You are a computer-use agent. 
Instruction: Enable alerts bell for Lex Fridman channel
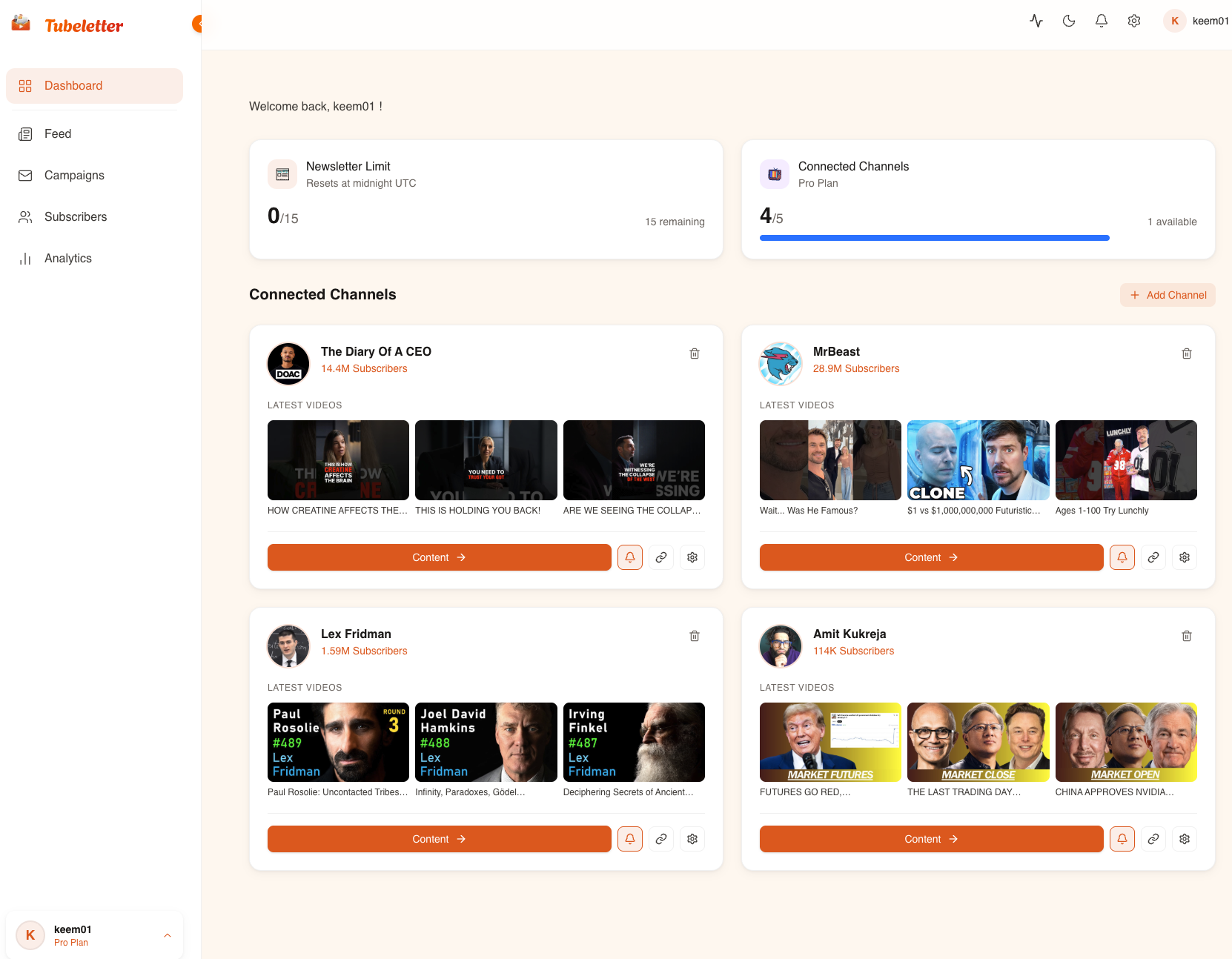(629, 838)
